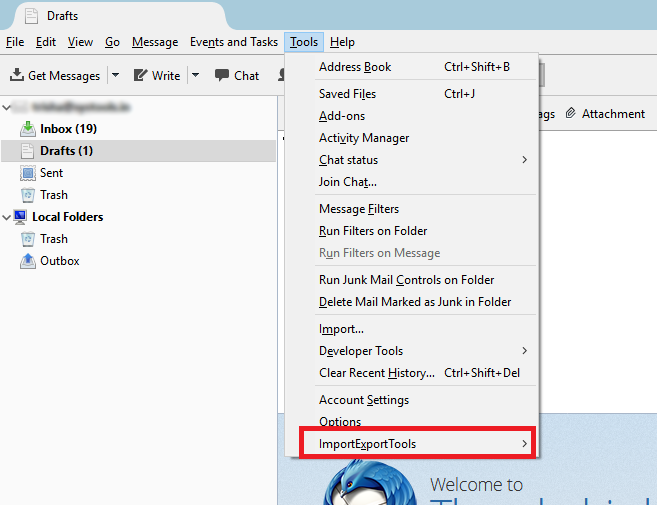Viewport: 657px width, 505px height.
Task: Choose Address Book from Tools menu
Action: point(411,67)
